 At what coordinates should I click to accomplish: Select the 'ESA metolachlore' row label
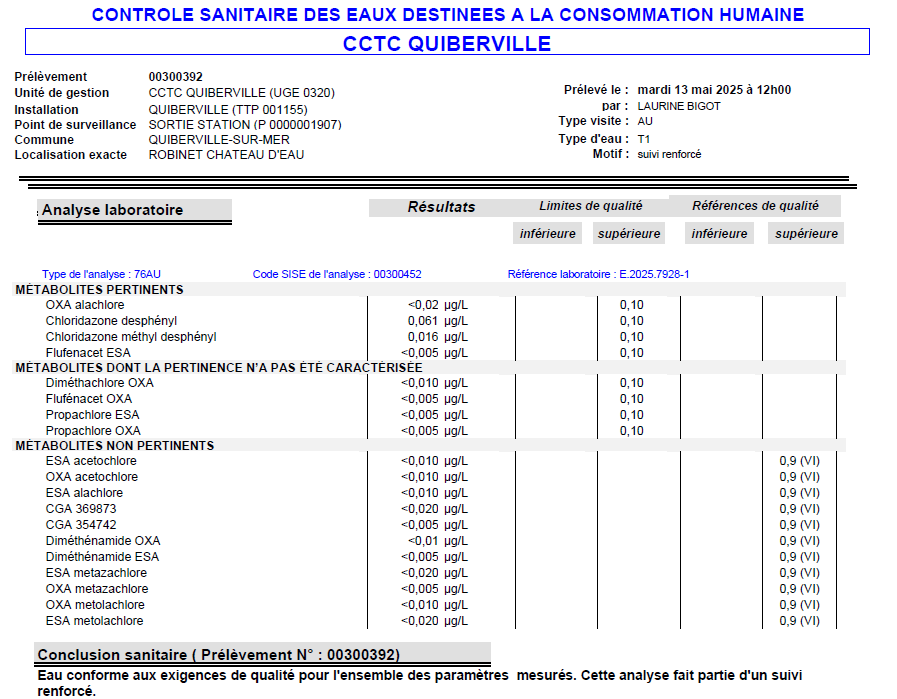click(x=94, y=621)
